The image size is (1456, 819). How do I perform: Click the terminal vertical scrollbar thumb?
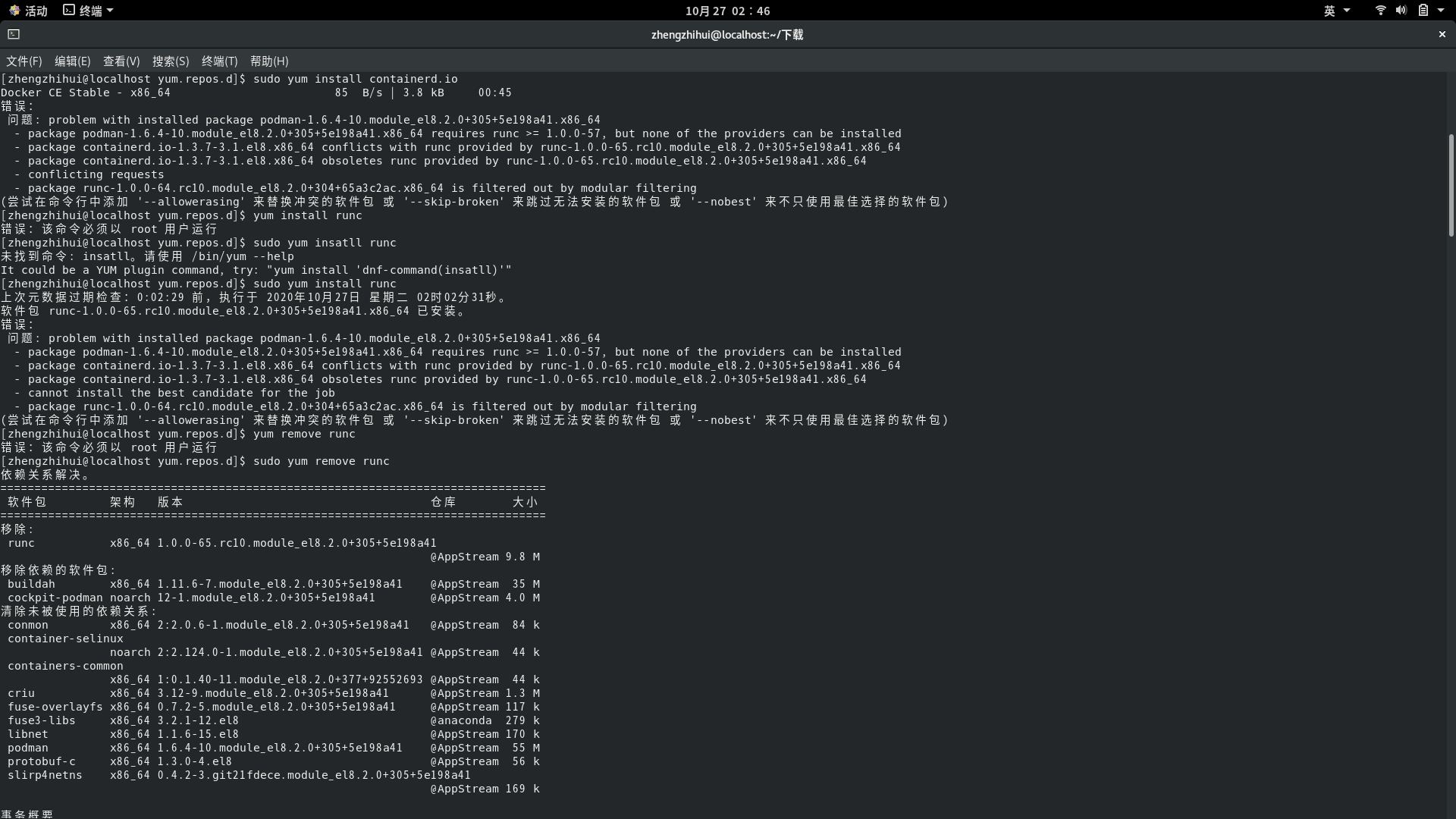coord(1451,186)
